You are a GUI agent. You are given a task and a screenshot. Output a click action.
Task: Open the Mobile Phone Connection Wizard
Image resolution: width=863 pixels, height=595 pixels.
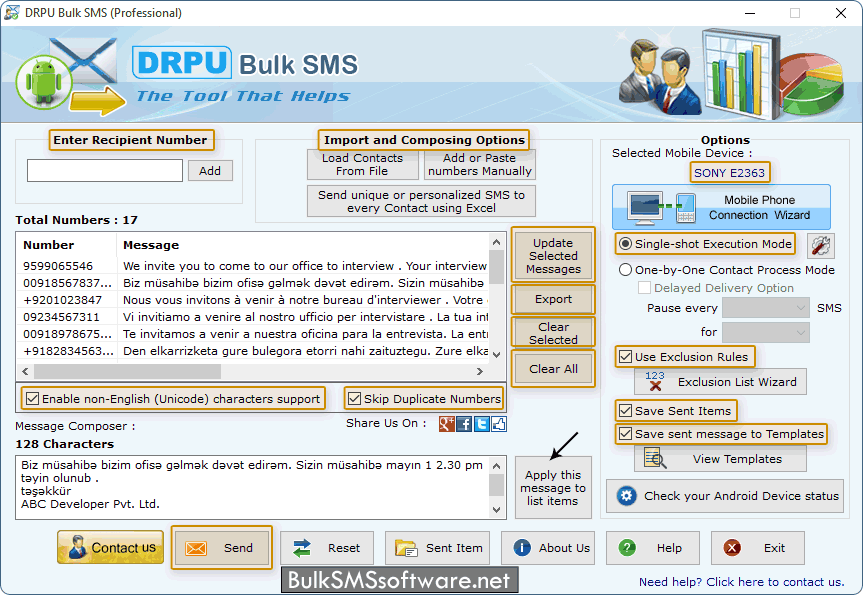click(x=721, y=207)
